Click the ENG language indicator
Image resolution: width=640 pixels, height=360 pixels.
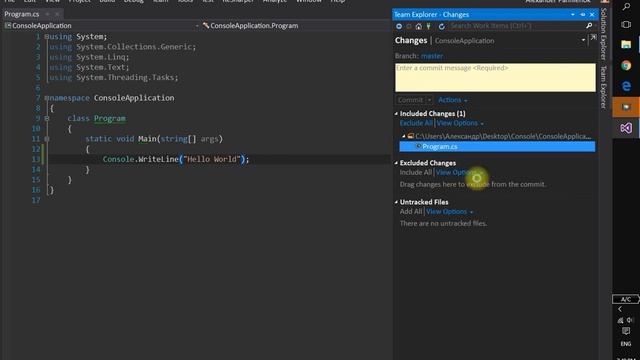coord(626,344)
